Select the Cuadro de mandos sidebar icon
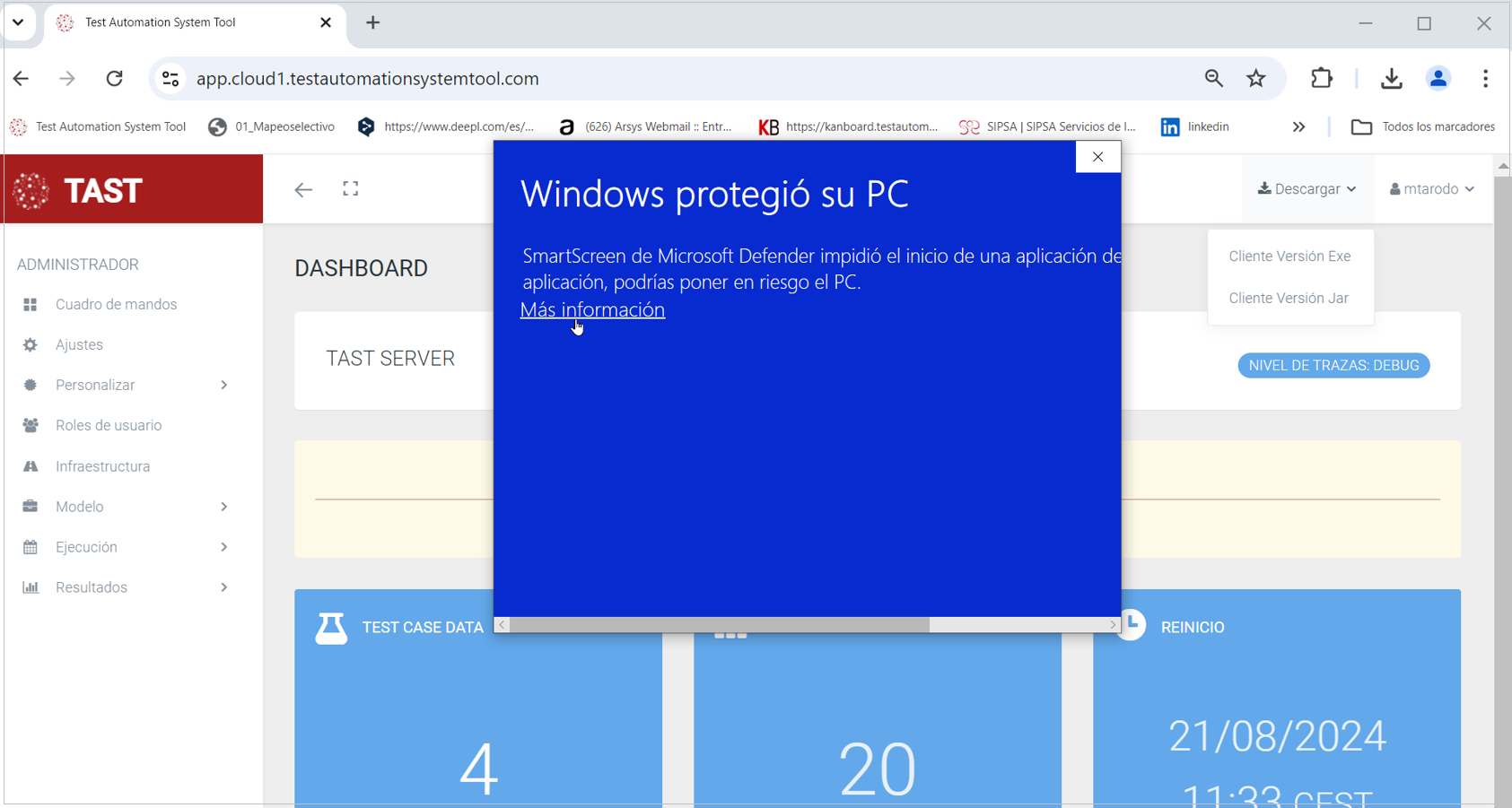The height and width of the screenshot is (808, 1512). tap(31, 304)
